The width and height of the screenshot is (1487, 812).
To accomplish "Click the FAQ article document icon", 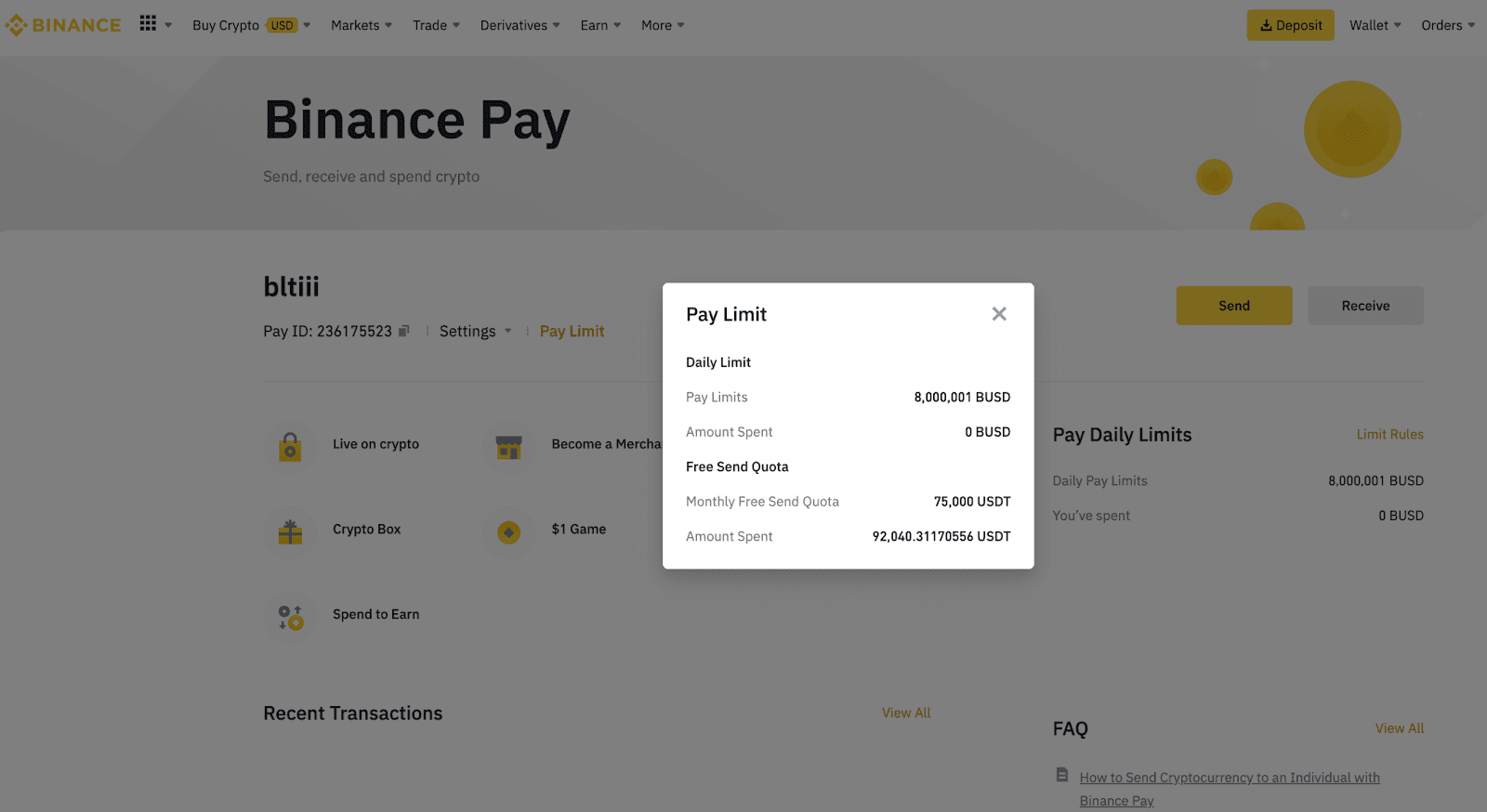I will (x=1062, y=775).
